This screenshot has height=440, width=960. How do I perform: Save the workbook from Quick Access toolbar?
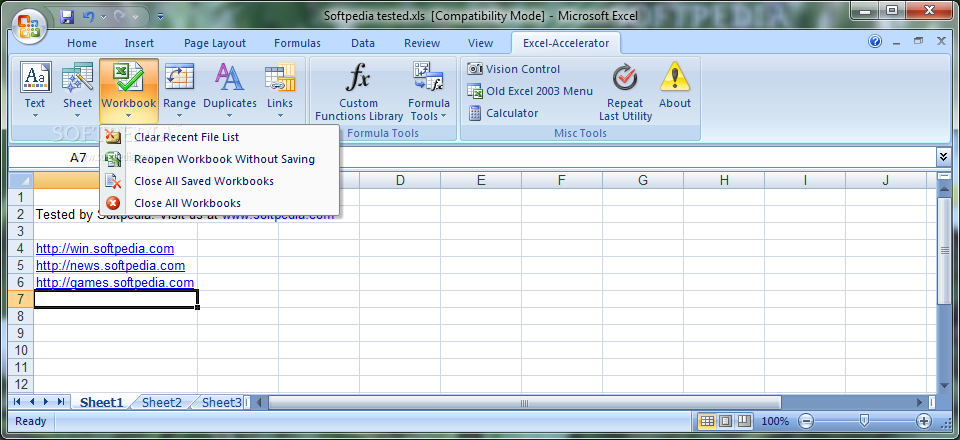pos(67,17)
